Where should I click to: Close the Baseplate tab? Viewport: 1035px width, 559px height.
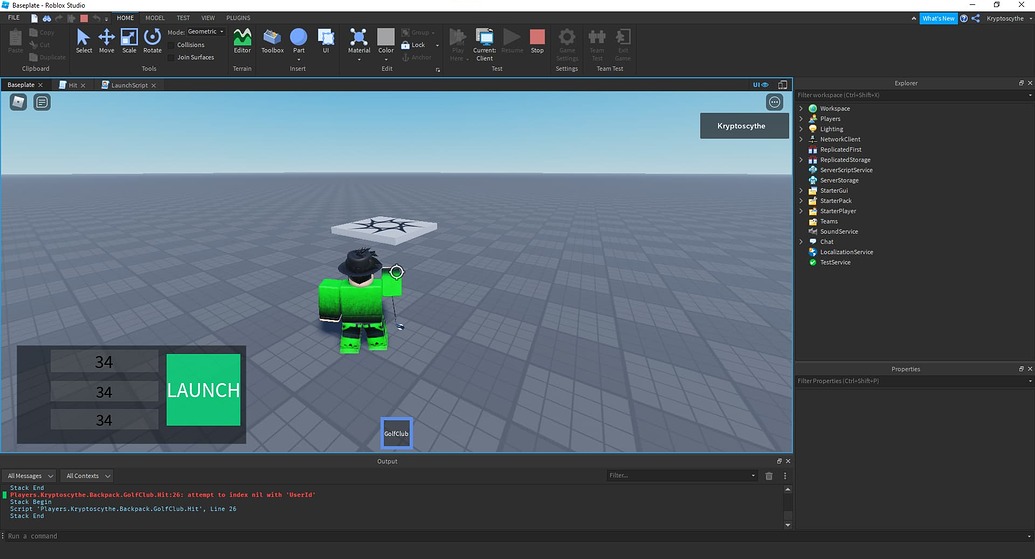point(40,85)
